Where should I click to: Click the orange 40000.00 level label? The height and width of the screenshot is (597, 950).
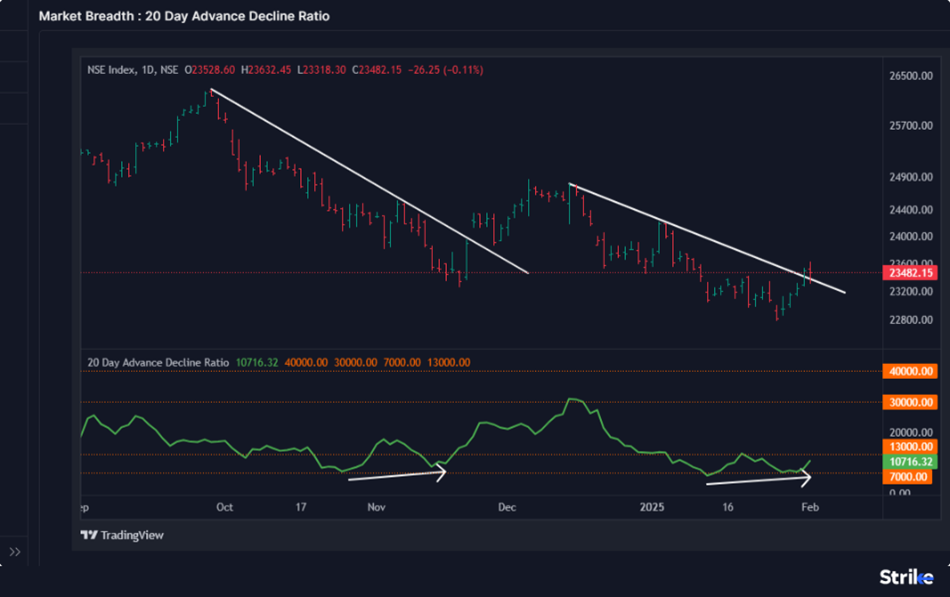909,371
